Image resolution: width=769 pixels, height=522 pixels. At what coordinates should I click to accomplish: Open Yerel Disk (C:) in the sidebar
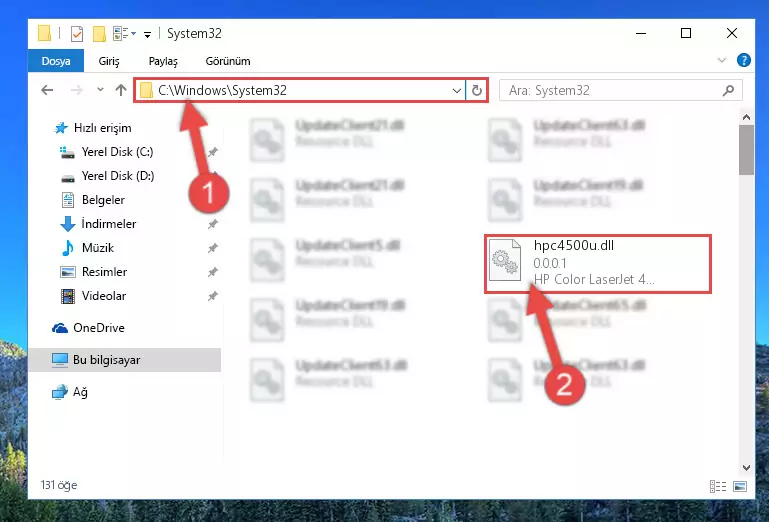[x=106, y=152]
